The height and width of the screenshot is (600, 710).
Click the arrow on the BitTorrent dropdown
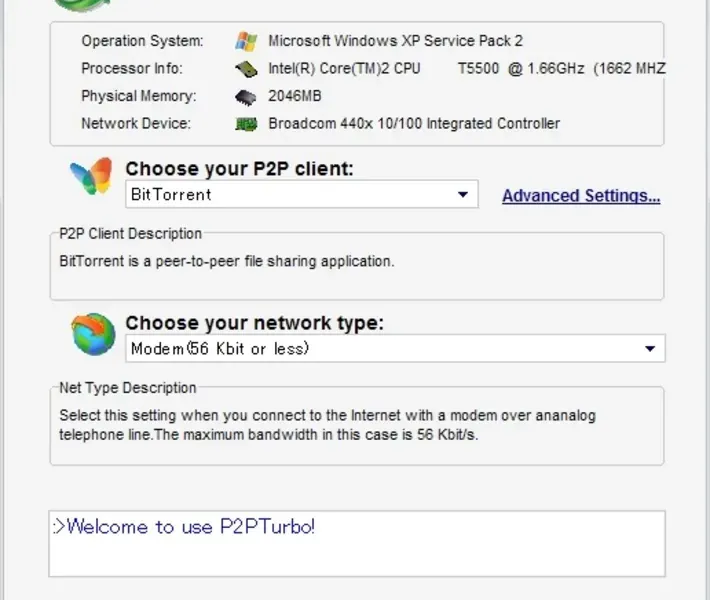coord(463,195)
